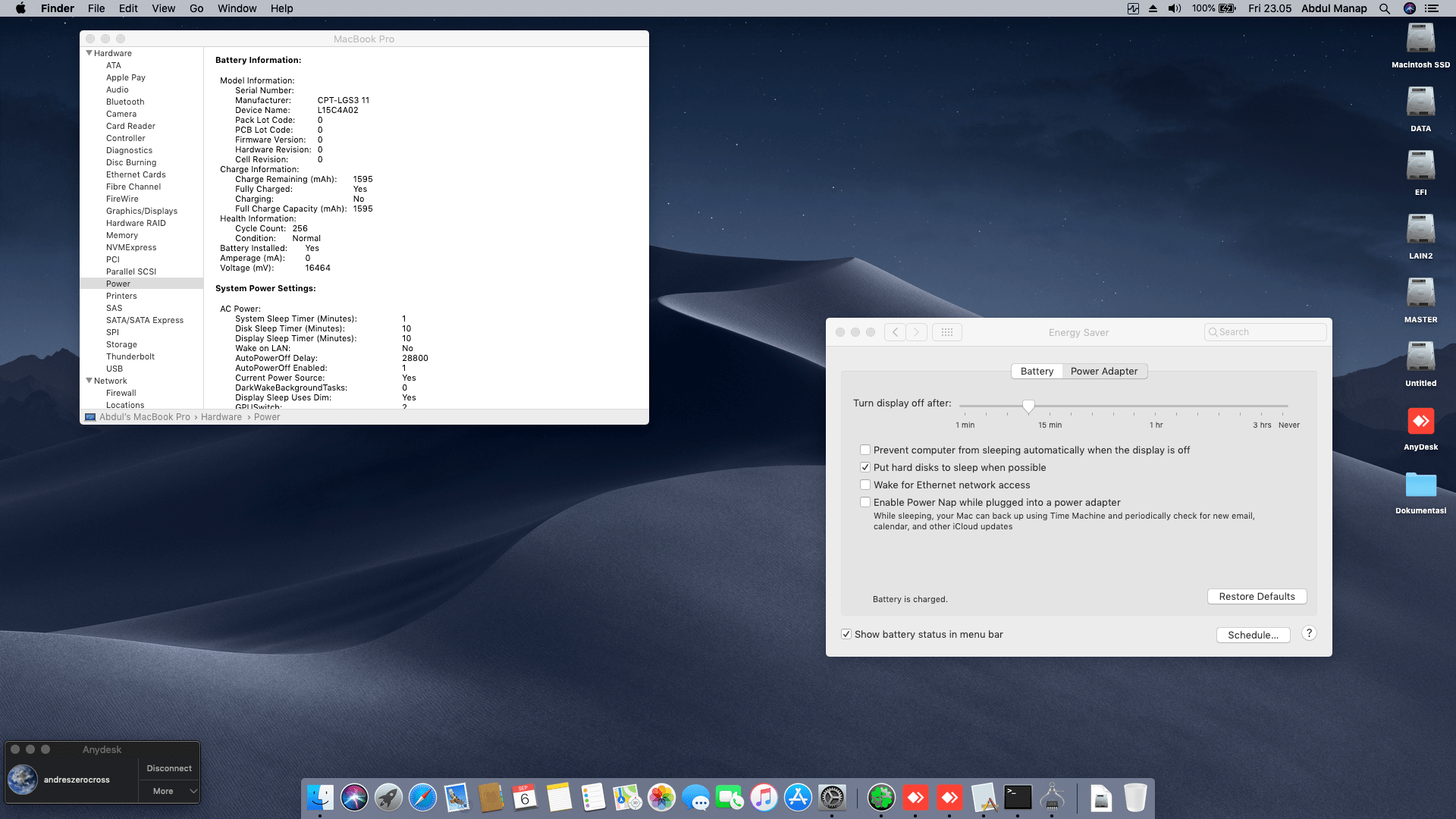Open Terminal from the dock

tap(1018, 798)
